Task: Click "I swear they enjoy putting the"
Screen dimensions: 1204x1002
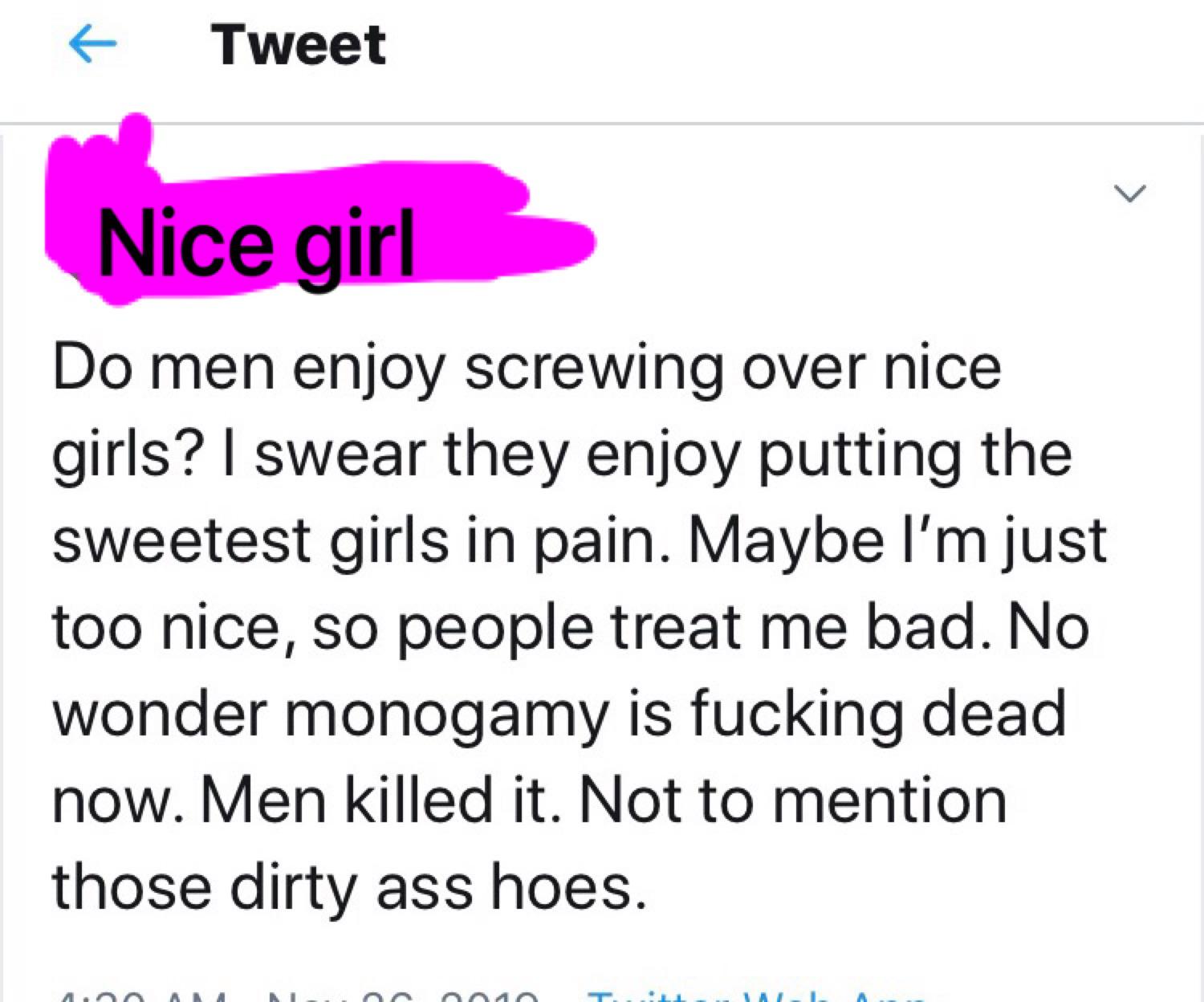Action: [x=662, y=455]
